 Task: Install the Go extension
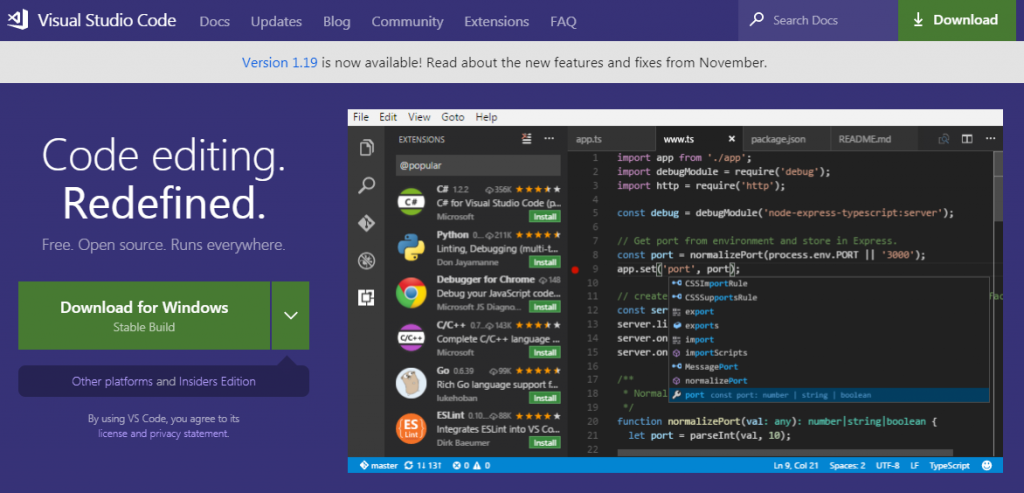click(544, 398)
